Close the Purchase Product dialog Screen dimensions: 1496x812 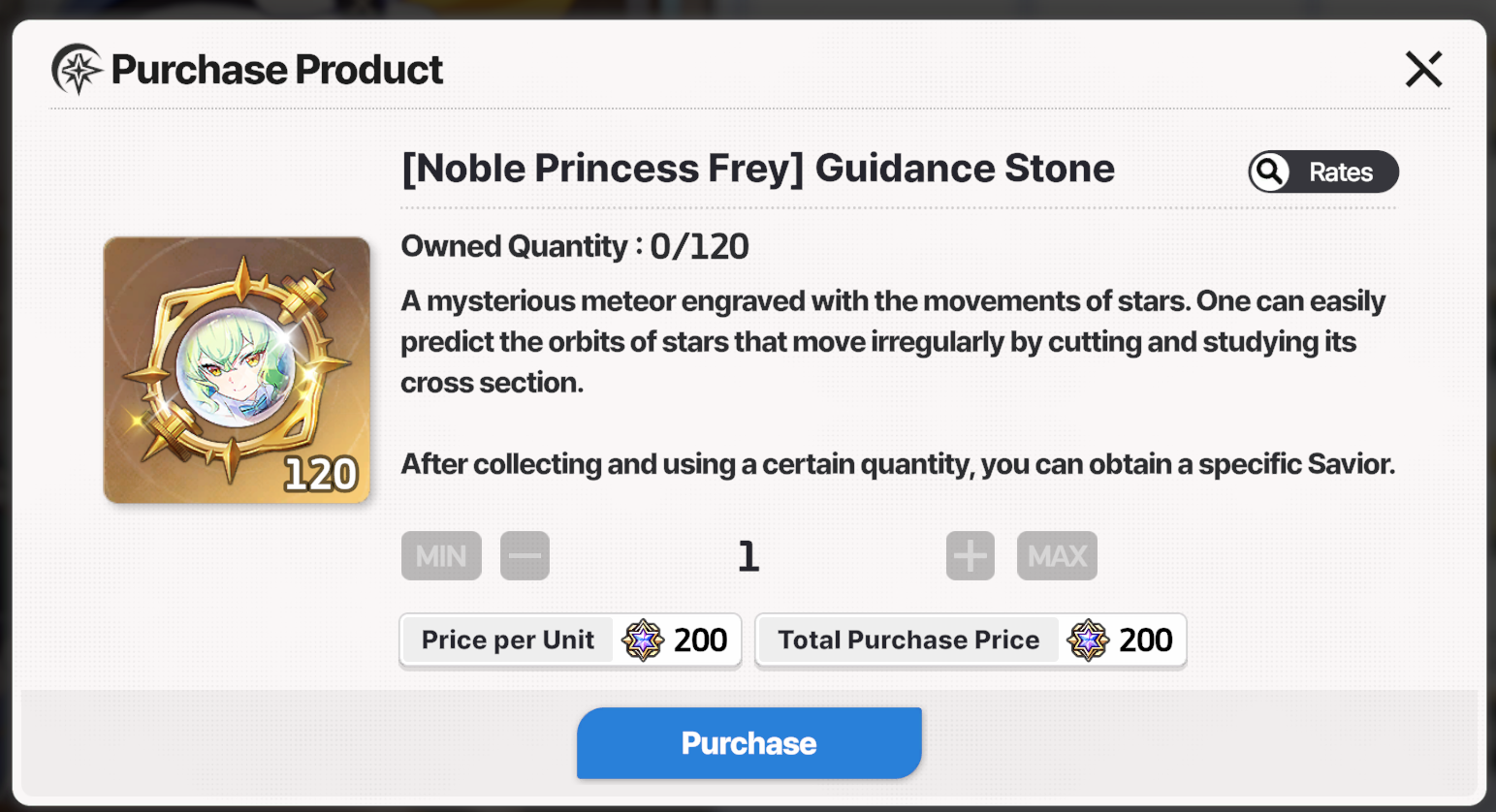click(1423, 70)
